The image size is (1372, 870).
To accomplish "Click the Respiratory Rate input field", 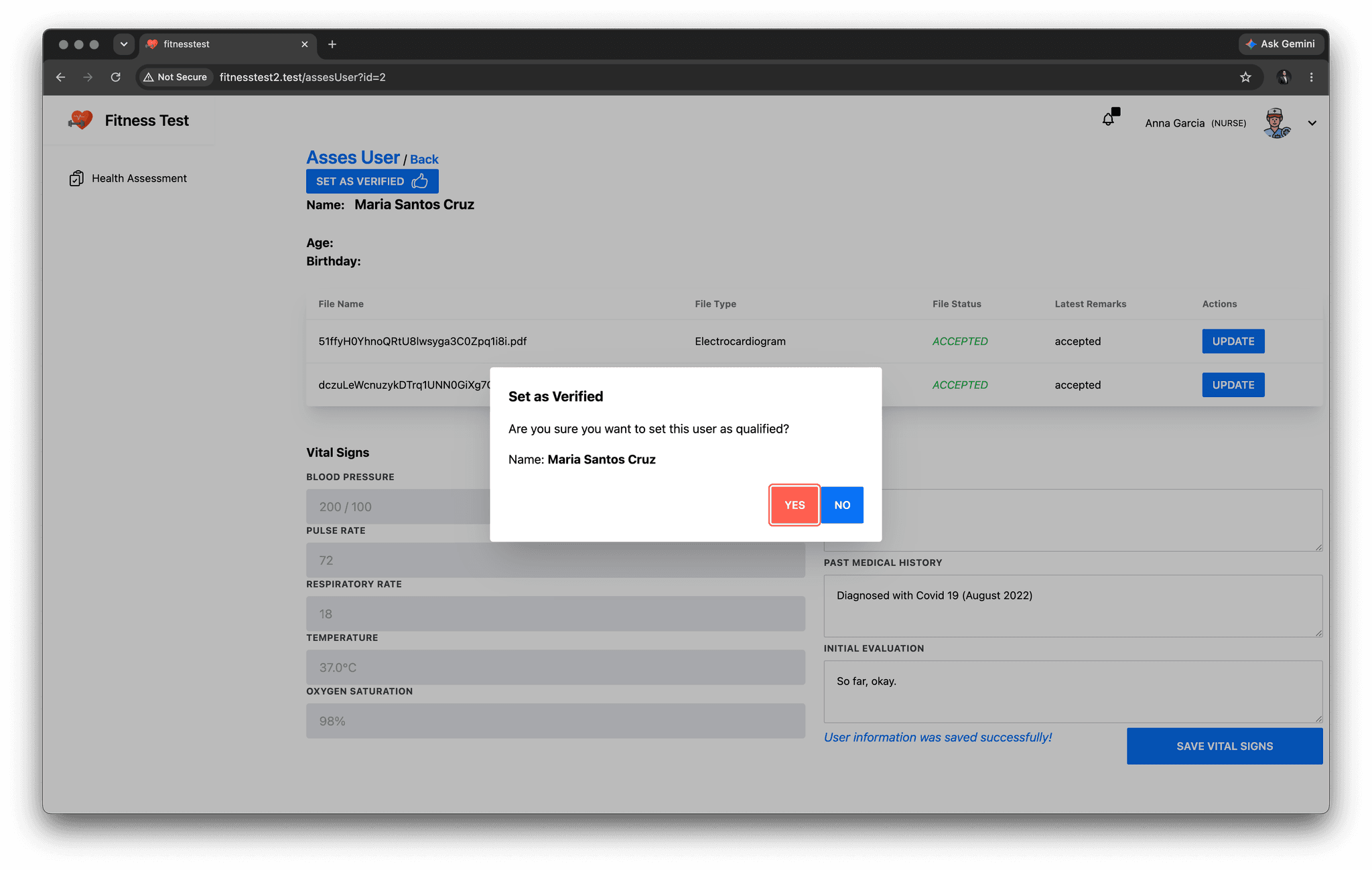I will (555, 613).
